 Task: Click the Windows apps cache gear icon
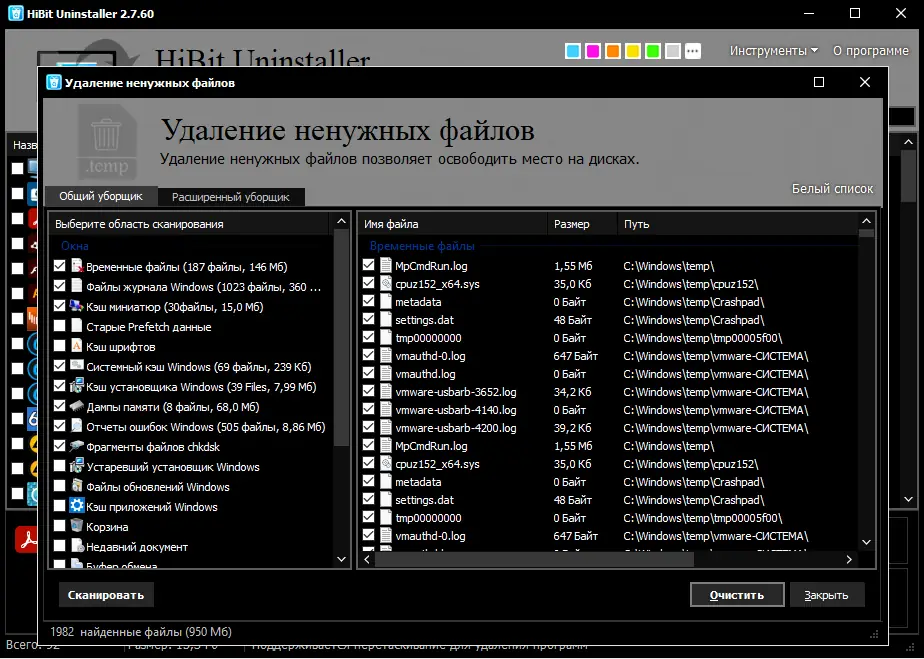point(77,506)
